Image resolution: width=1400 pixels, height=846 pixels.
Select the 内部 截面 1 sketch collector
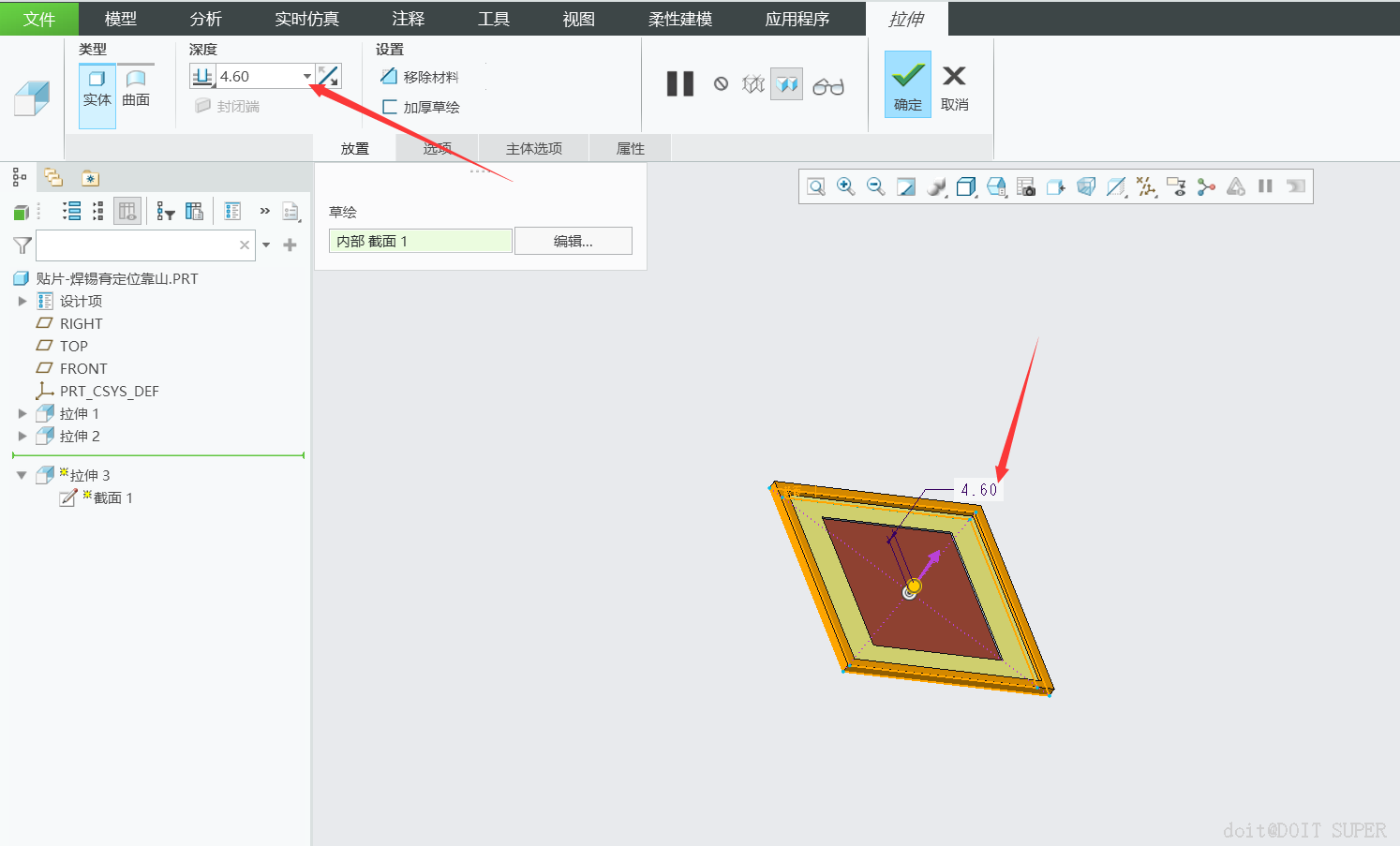(x=421, y=241)
